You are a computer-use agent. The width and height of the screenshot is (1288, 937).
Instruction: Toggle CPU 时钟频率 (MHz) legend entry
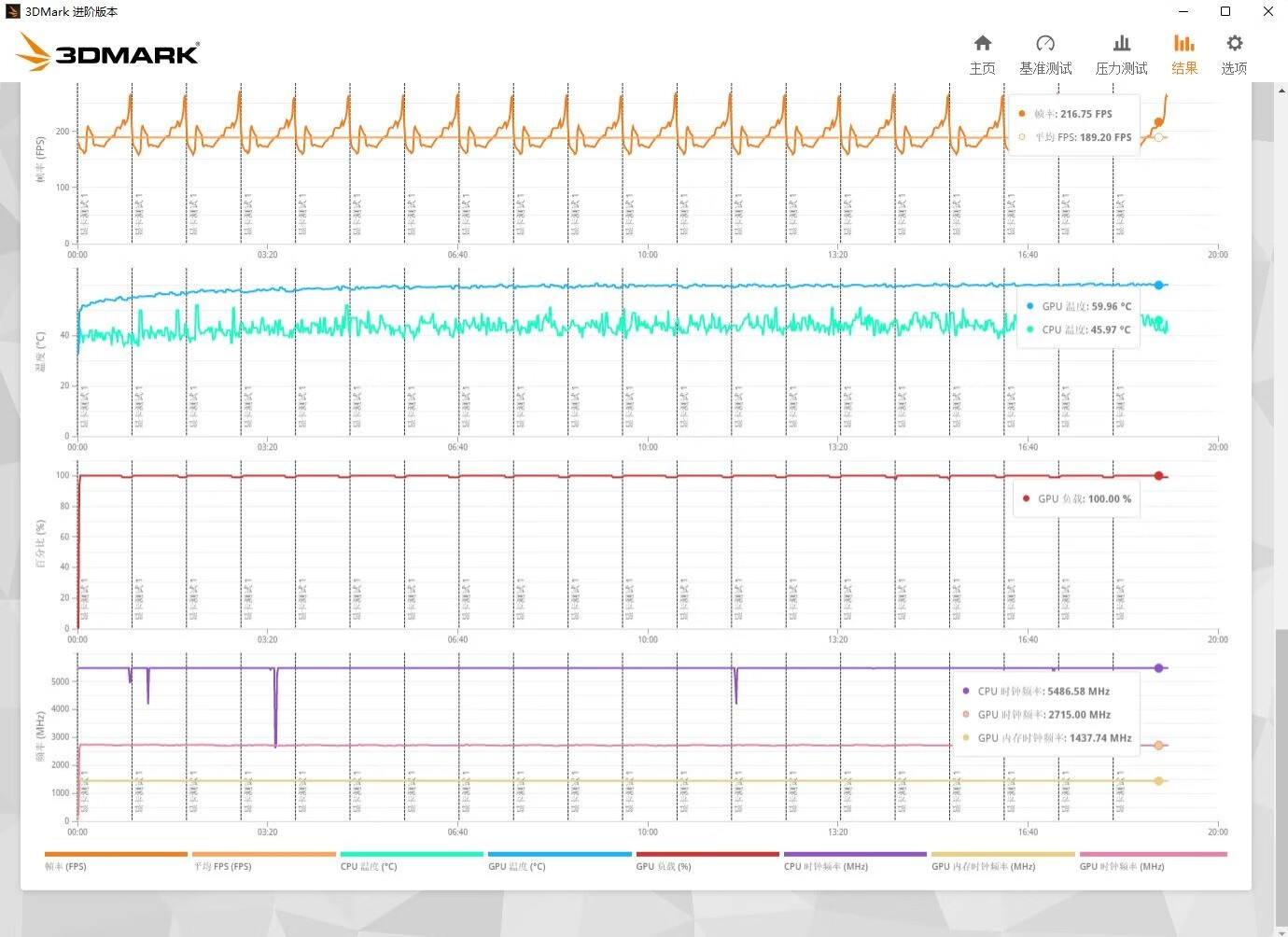(x=855, y=860)
